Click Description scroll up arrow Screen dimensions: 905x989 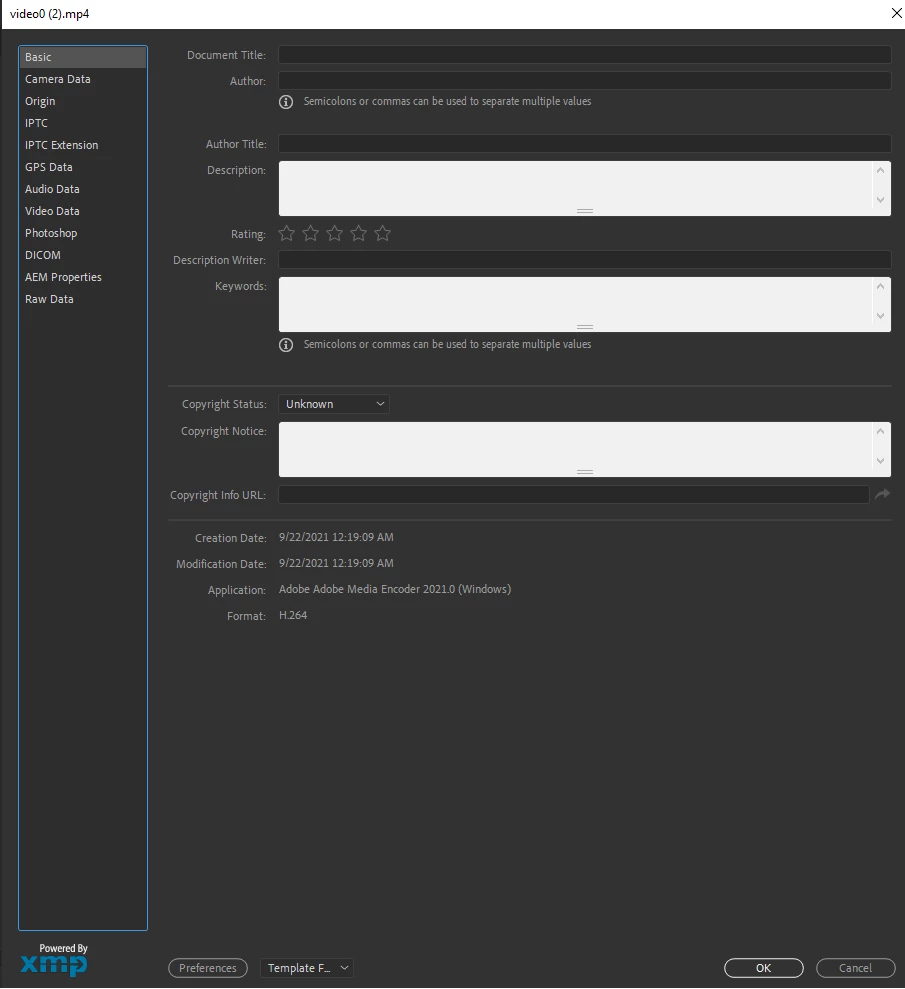(x=880, y=170)
